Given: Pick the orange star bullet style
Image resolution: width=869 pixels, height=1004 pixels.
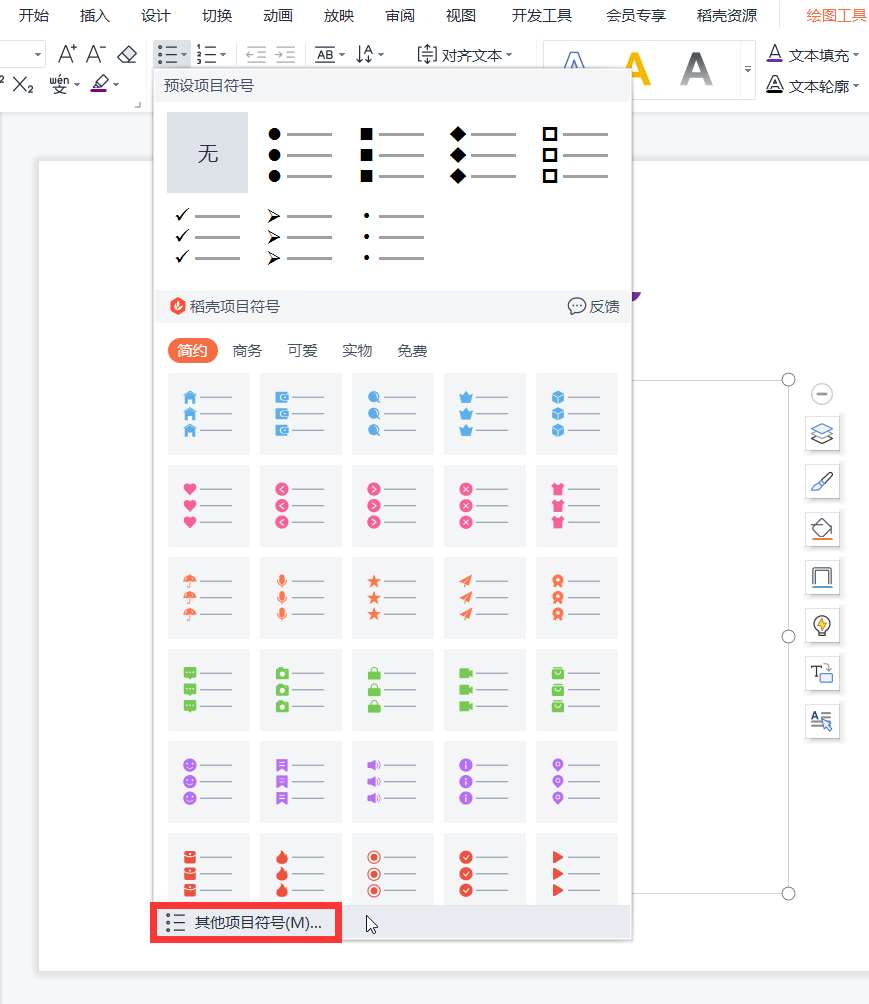Looking at the screenshot, I should [x=393, y=598].
